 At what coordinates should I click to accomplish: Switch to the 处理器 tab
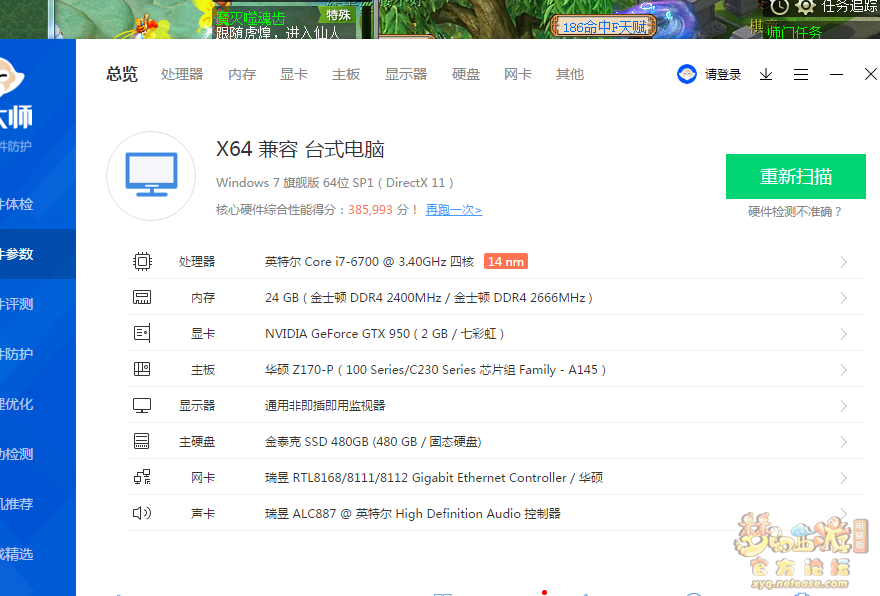coord(182,74)
